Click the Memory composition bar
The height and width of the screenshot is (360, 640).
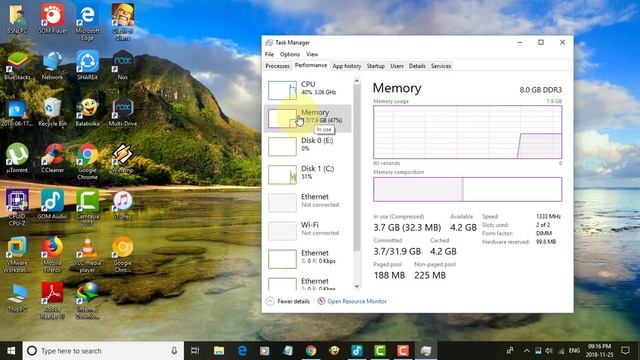coord(467,189)
